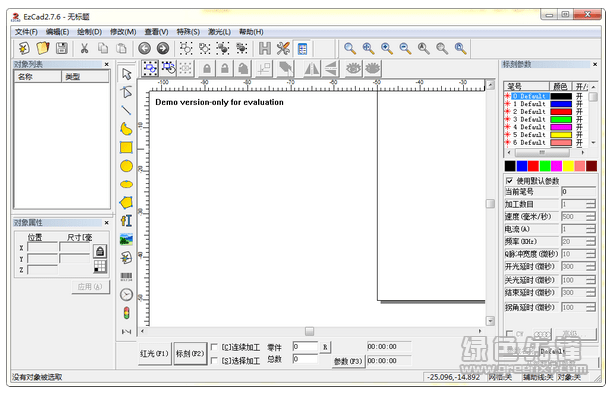Pick the green color swatch in palette
This screenshot has height=394, width=609.
[545, 166]
